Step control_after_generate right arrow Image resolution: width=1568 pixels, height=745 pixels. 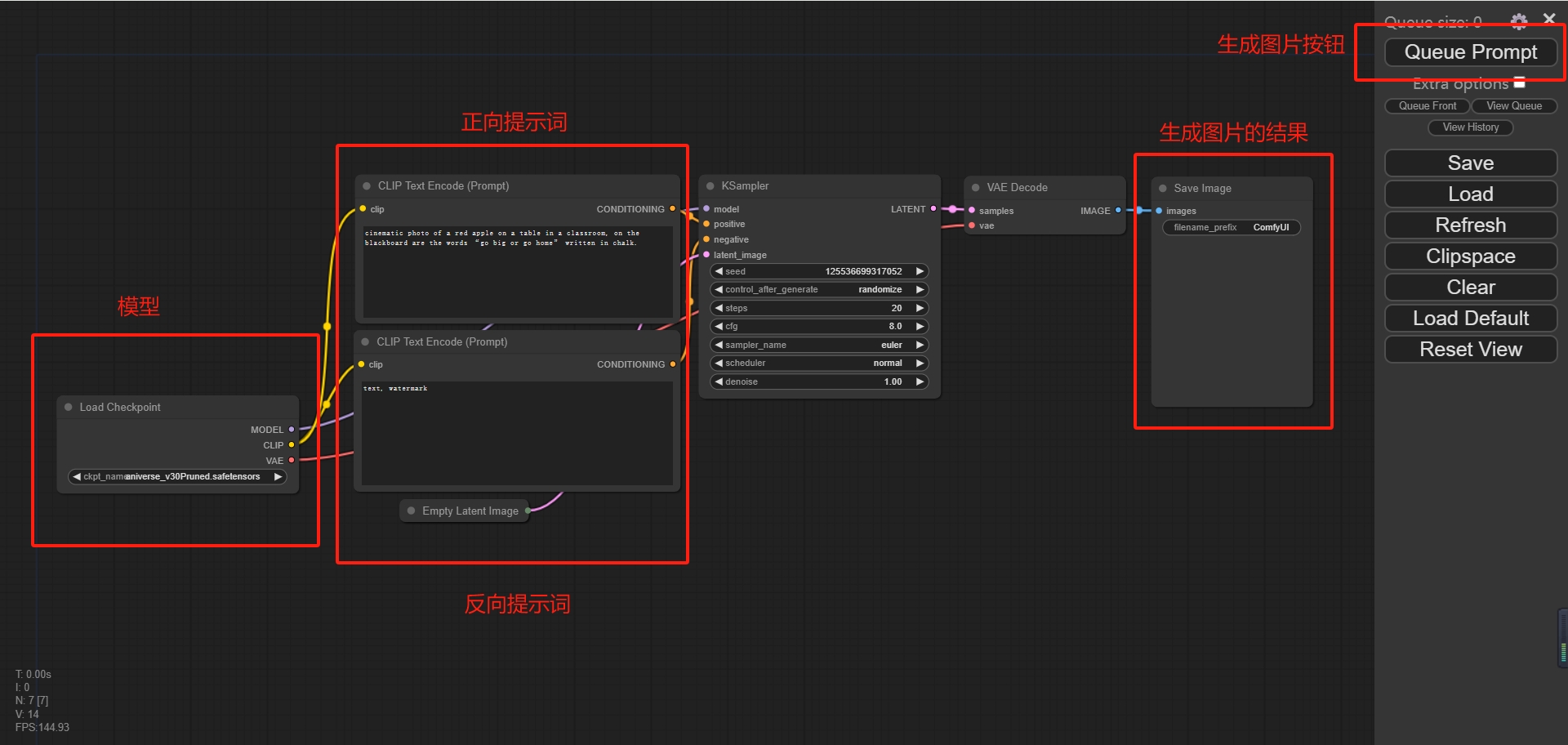click(x=920, y=290)
